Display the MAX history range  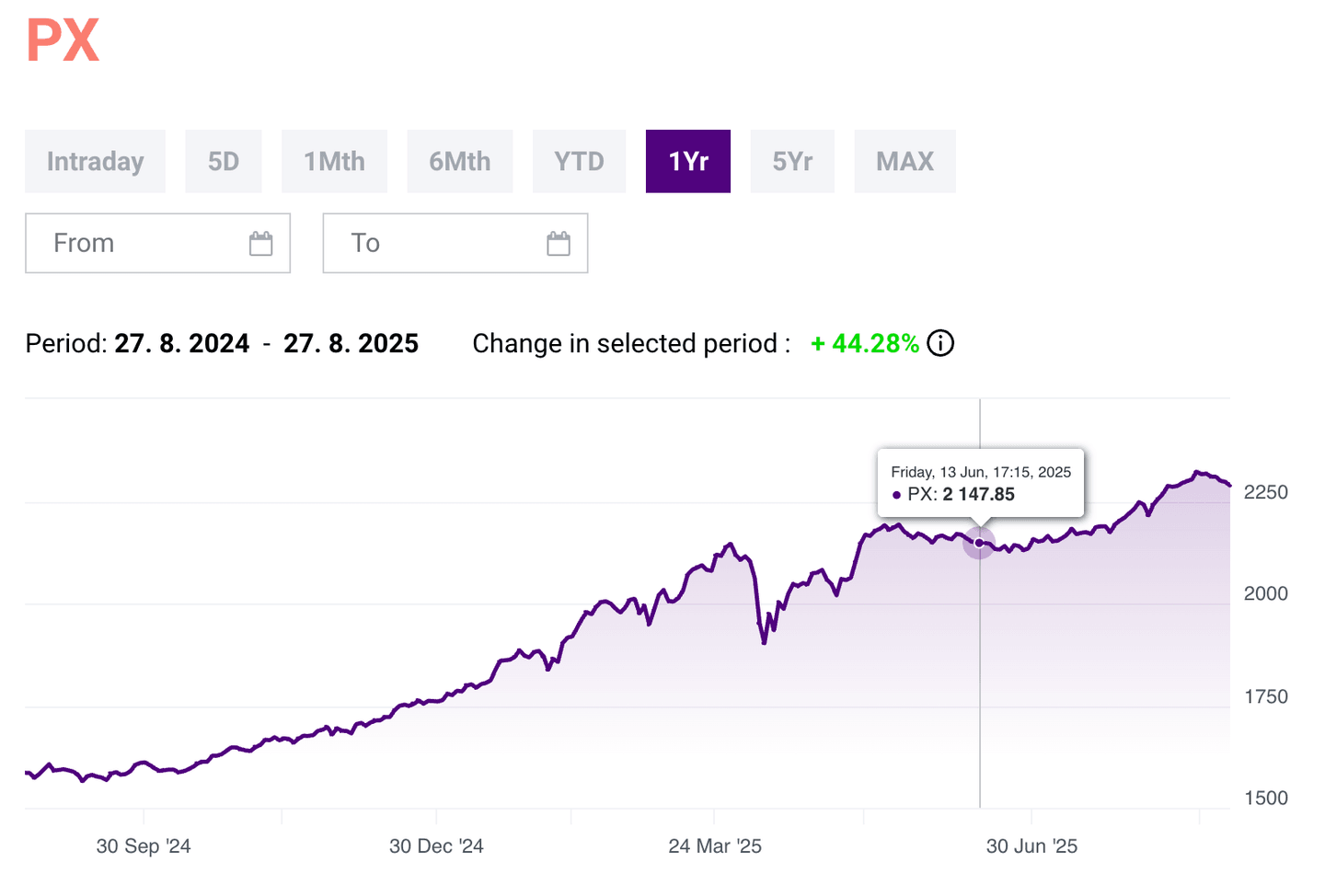[904, 162]
